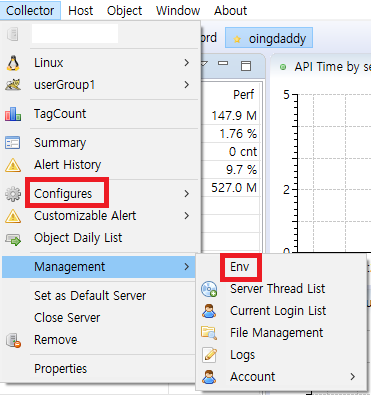
Task: Click the API Time chart title
Action: click(332, 67)
